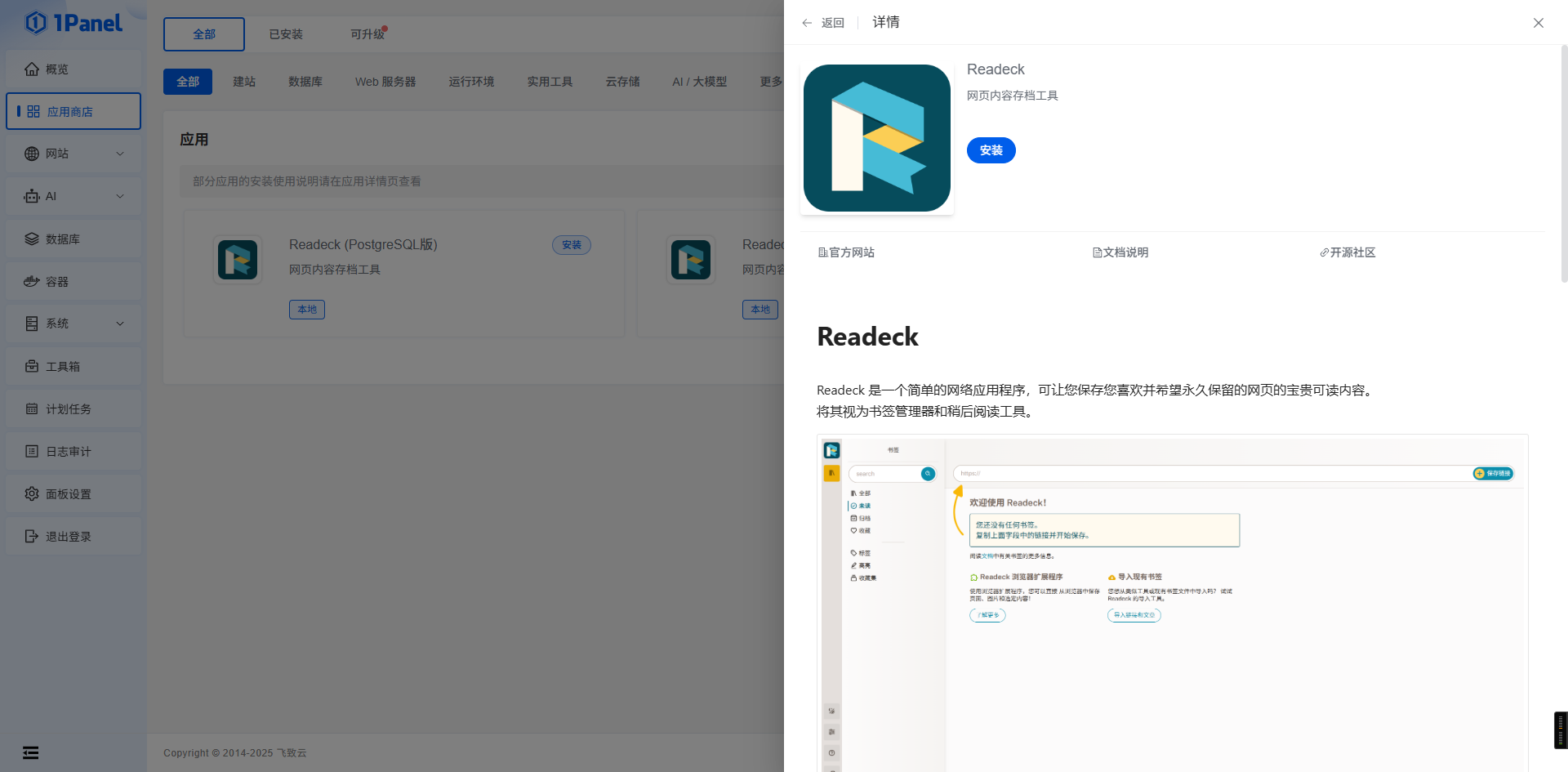Filter apps by 运行环境 category
This screenshot has width=1568, height=772.
click(x=471, y=82)
